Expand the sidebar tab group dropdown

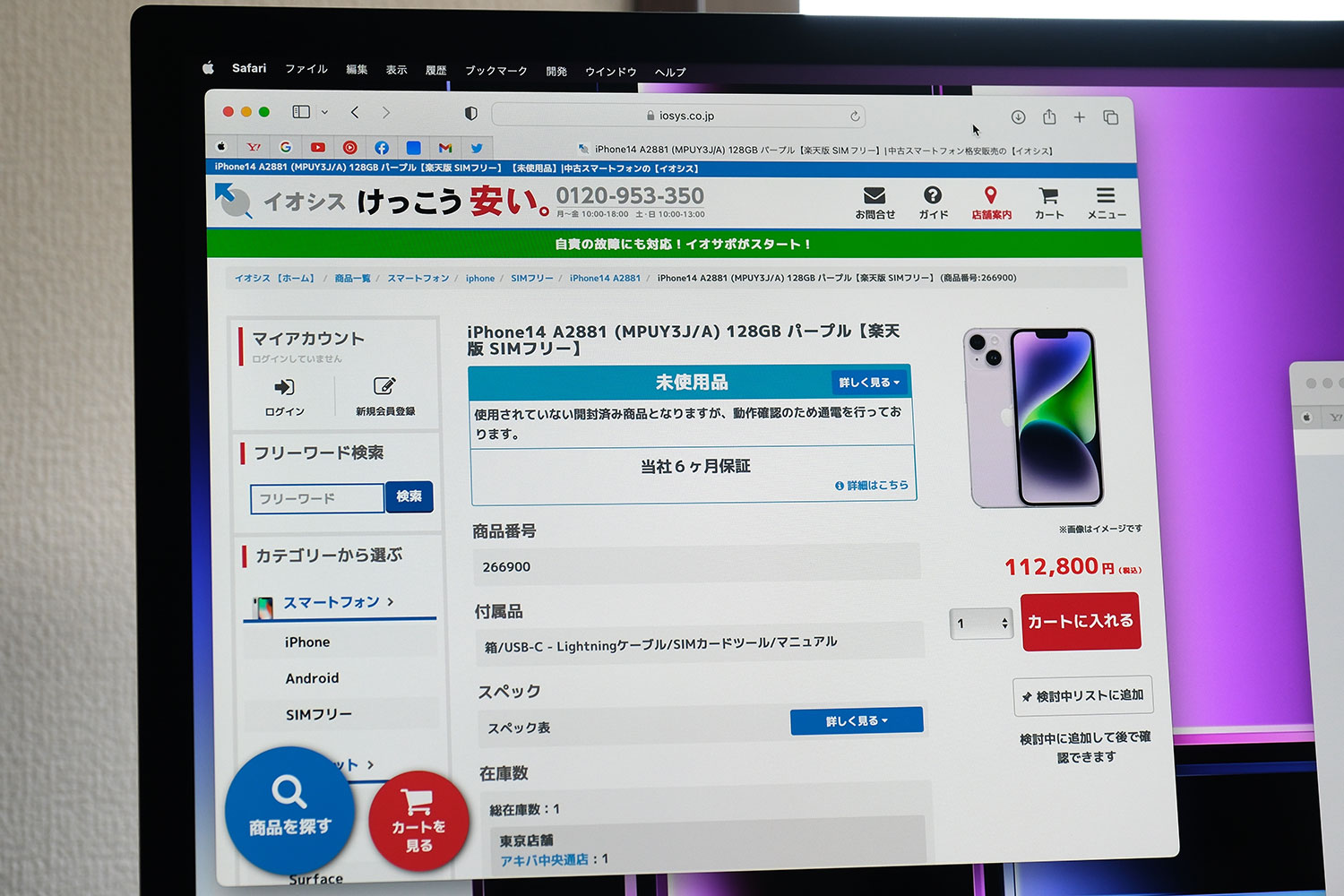(324, 113)
